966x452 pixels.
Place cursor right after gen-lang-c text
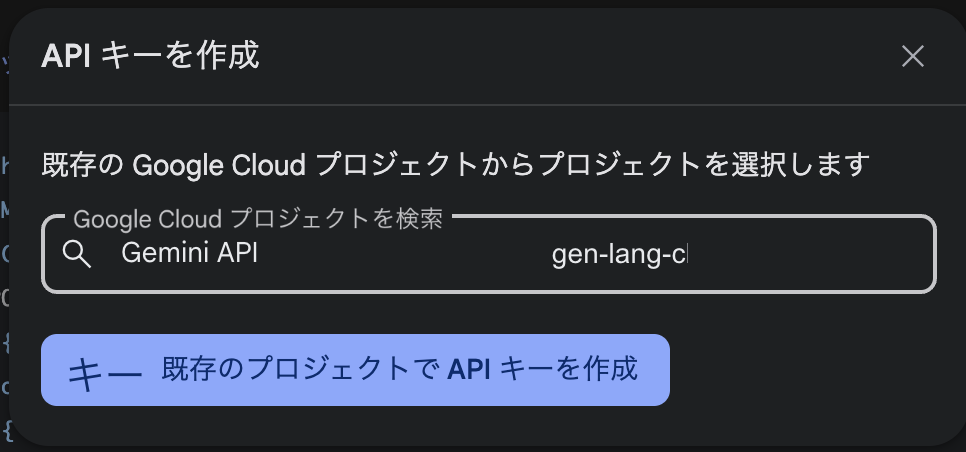(x=689, y=254)
